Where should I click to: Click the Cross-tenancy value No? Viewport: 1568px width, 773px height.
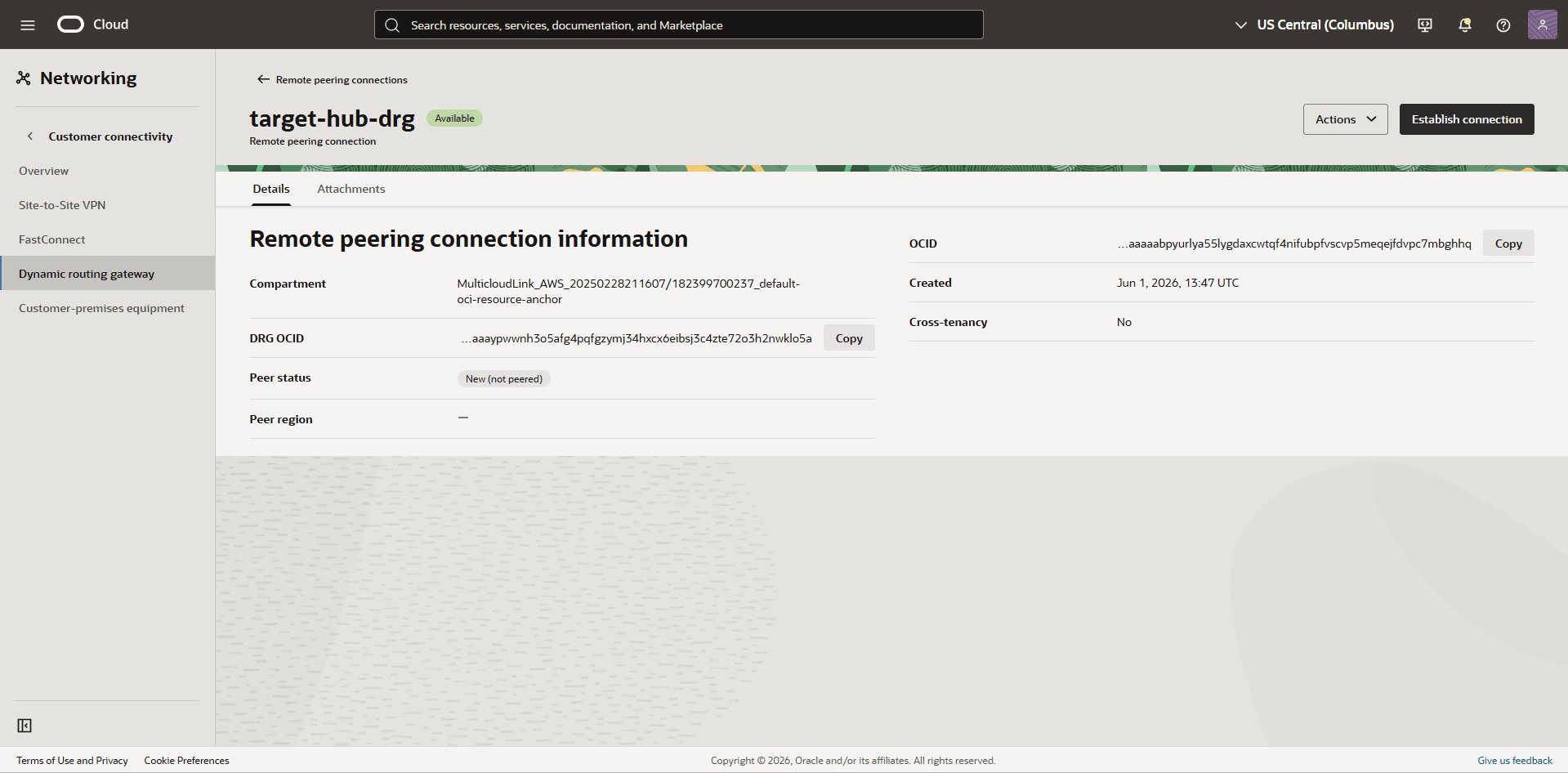(x=1124, y=322)
